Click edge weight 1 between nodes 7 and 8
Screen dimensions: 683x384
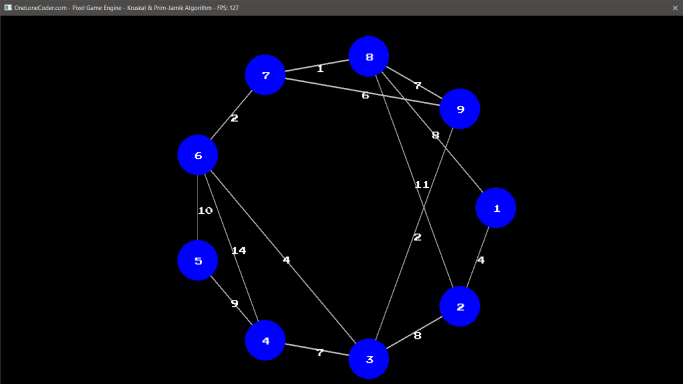pos(320,69)
